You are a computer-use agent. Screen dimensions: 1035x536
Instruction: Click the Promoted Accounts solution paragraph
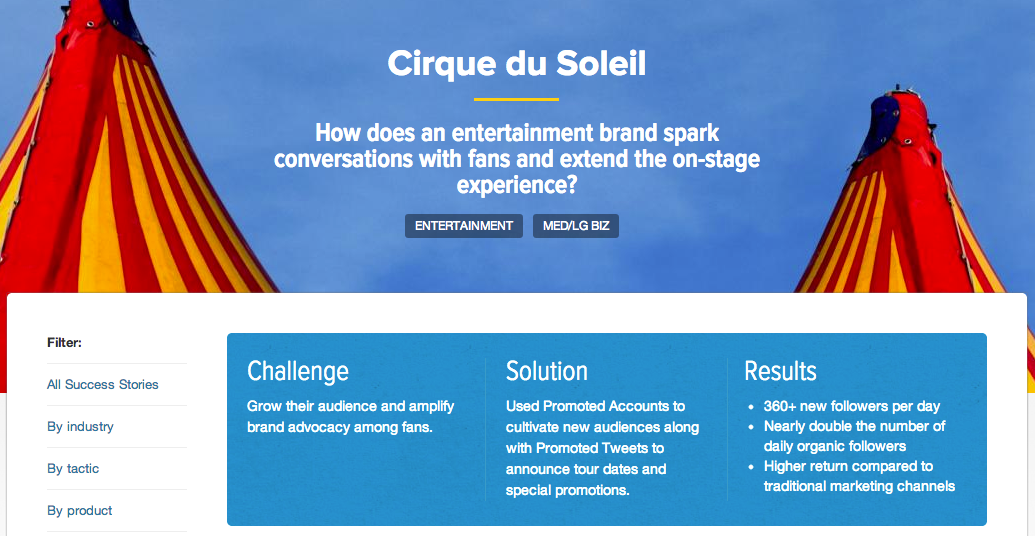pyautogui.click(x=603, y=448)
